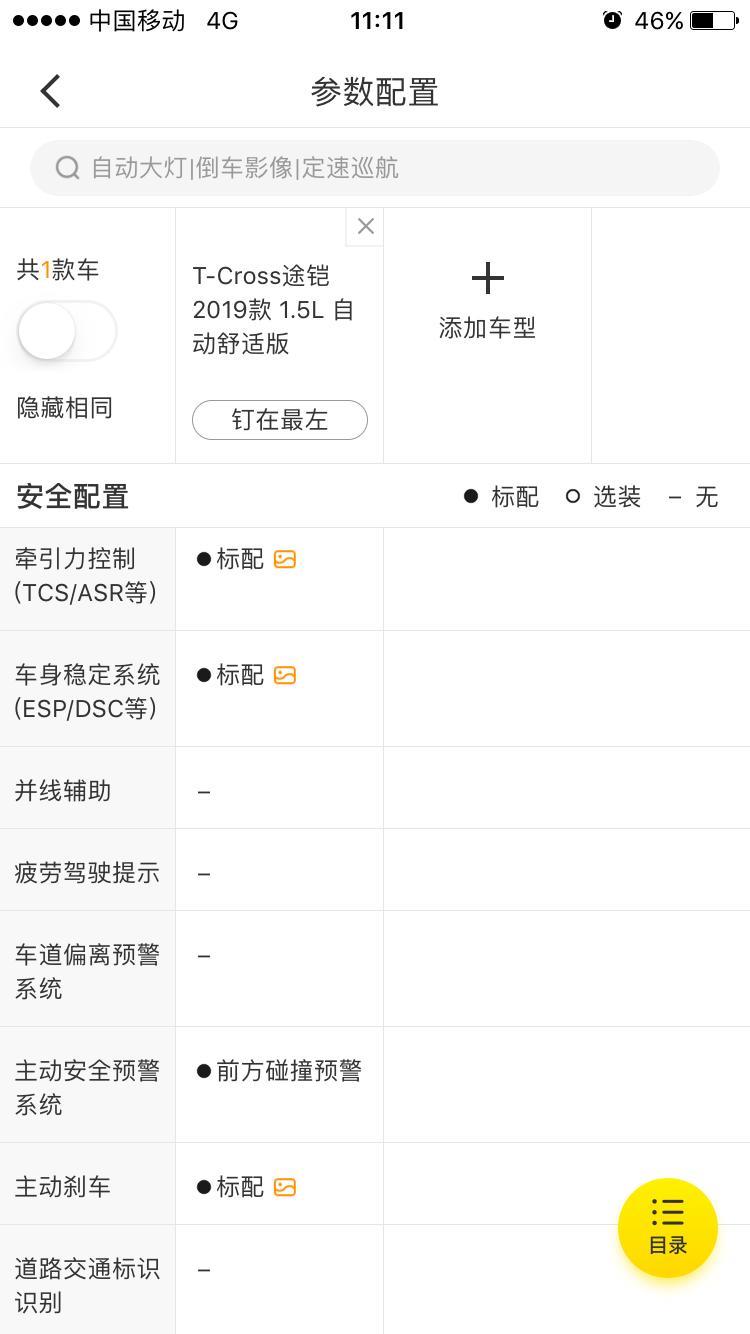Select the 疲劳驾驶提示 row label
This screenshot has height=1334, width=750.
pyautogui.click(x=87, y=873)
